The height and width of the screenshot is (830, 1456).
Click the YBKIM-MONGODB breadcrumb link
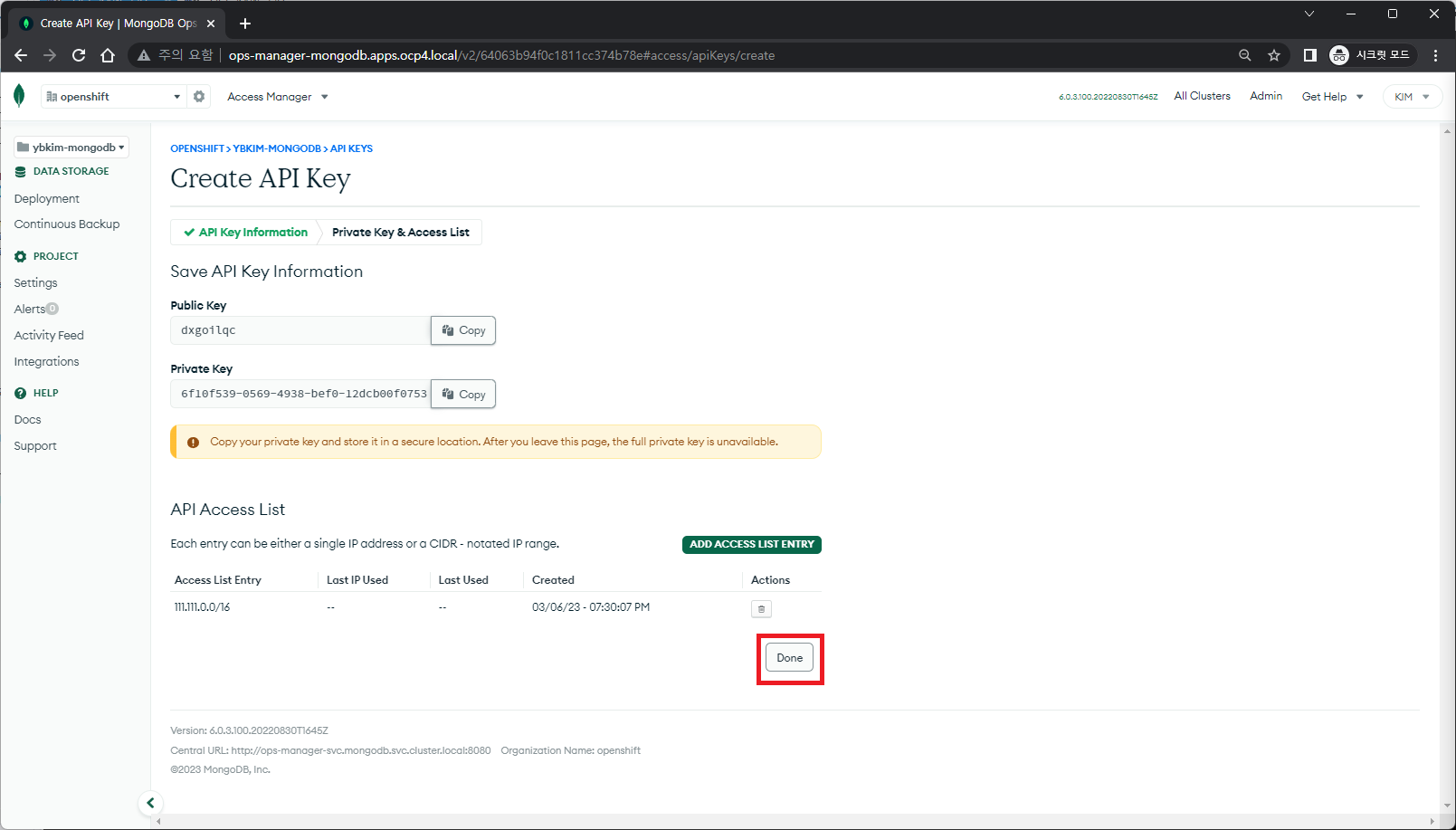[277, 148]
